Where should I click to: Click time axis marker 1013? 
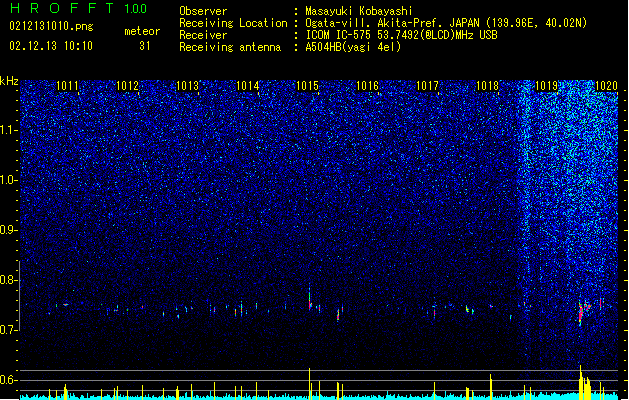tap(187, 86)
